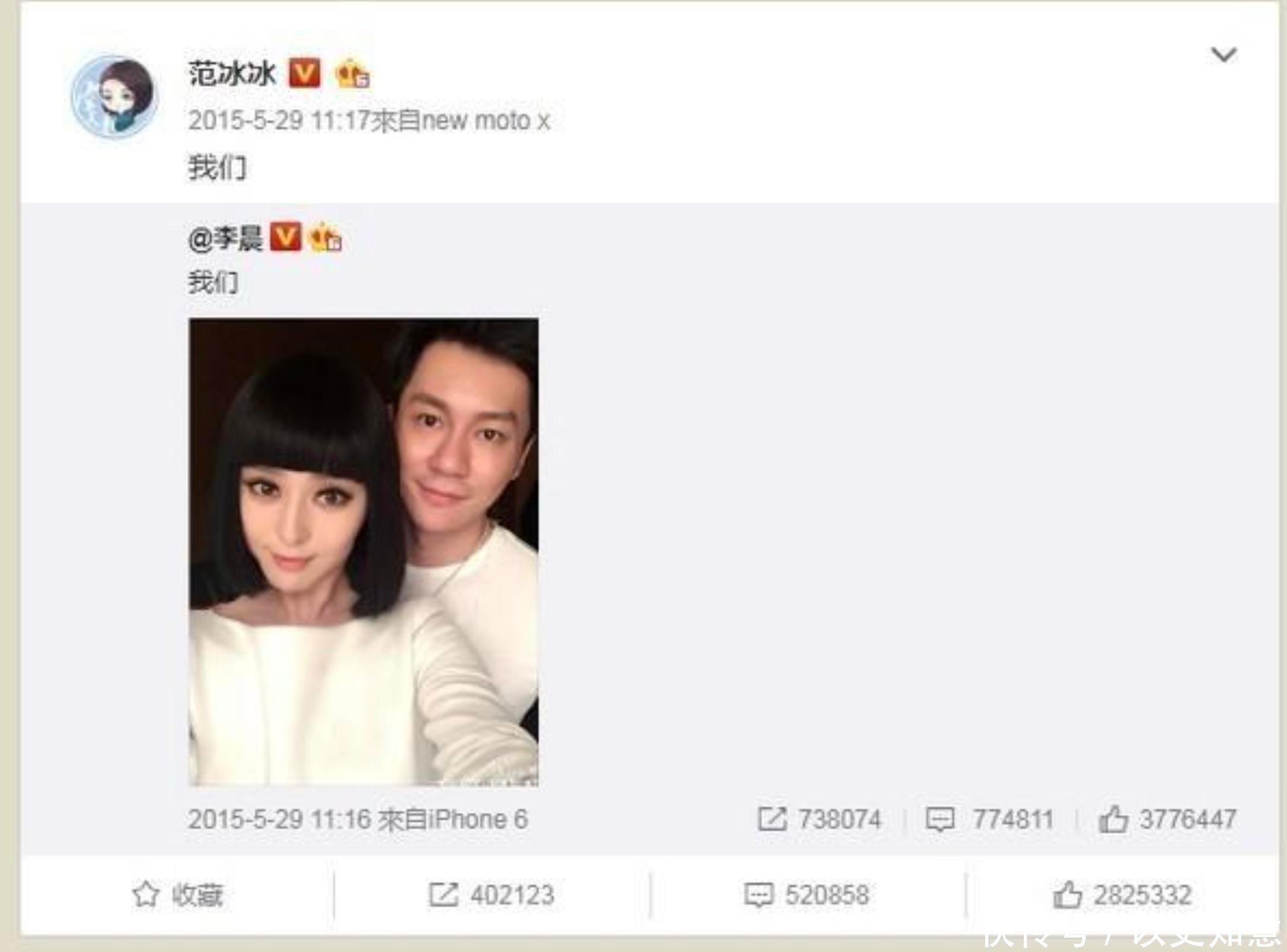Open the @李晨 mention link
The height and width of the screenshot is (952, 1287).
tap(225, 239)
